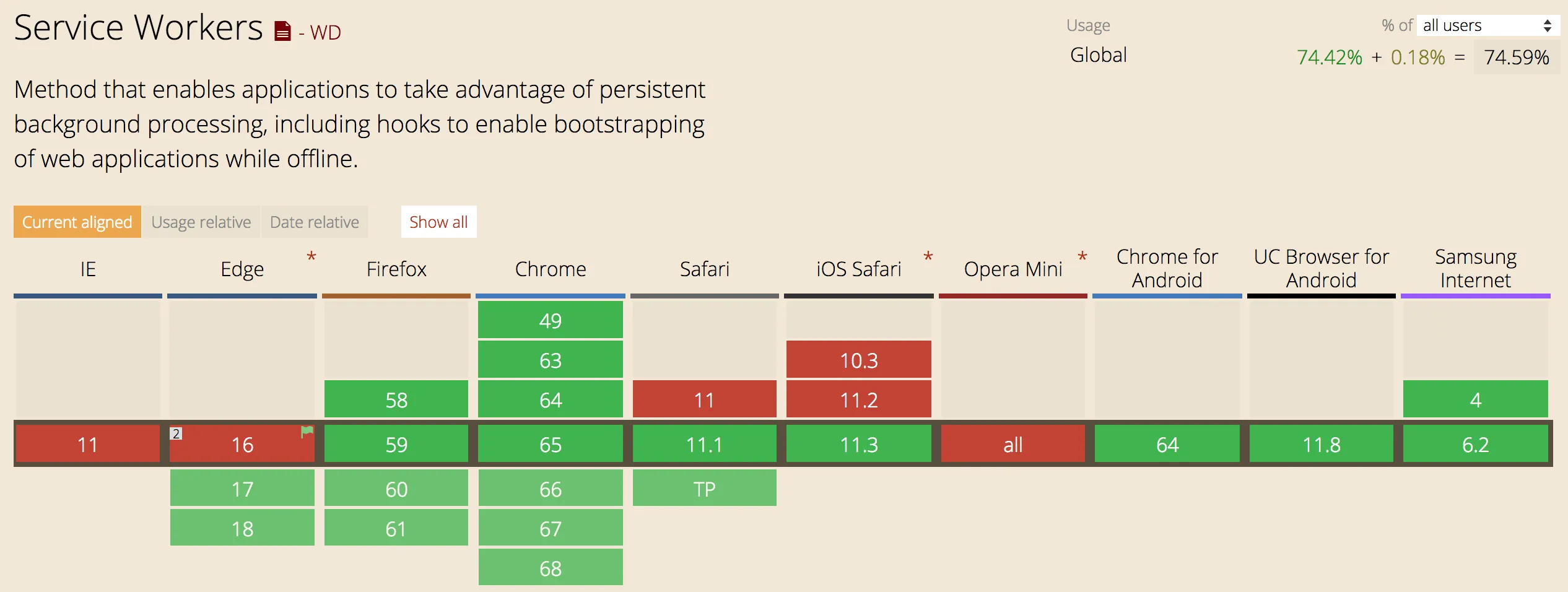Image resolution: width=1568 pixels, height=592 pixels.
Task: Click the green flag icon on Edge 16
Action: 307,432
